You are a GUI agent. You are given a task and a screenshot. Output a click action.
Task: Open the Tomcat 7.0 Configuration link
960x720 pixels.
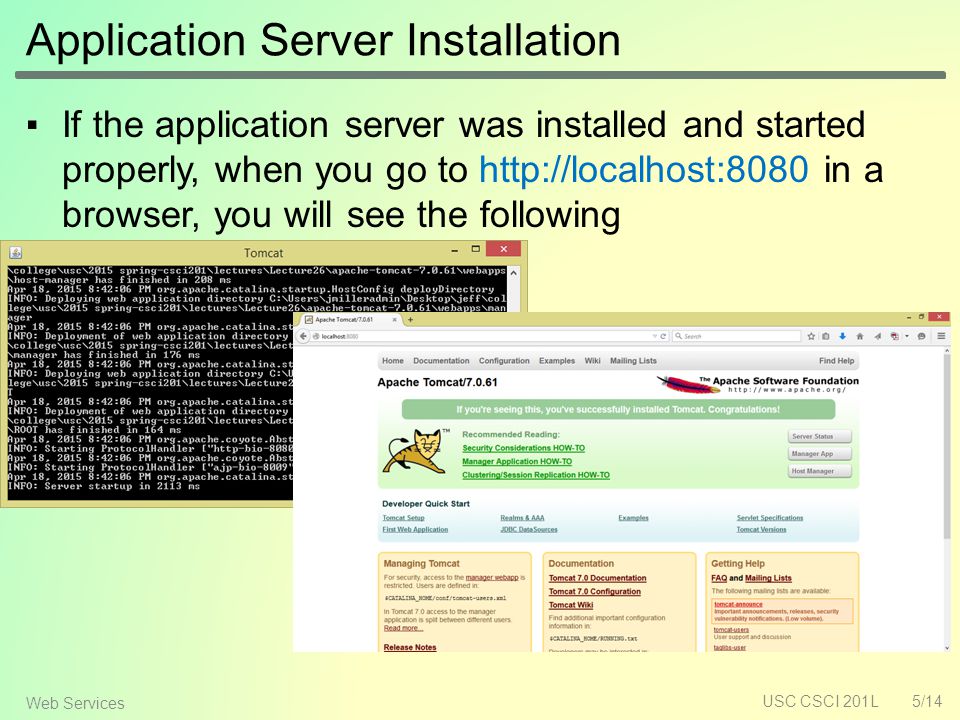(594, 591)
